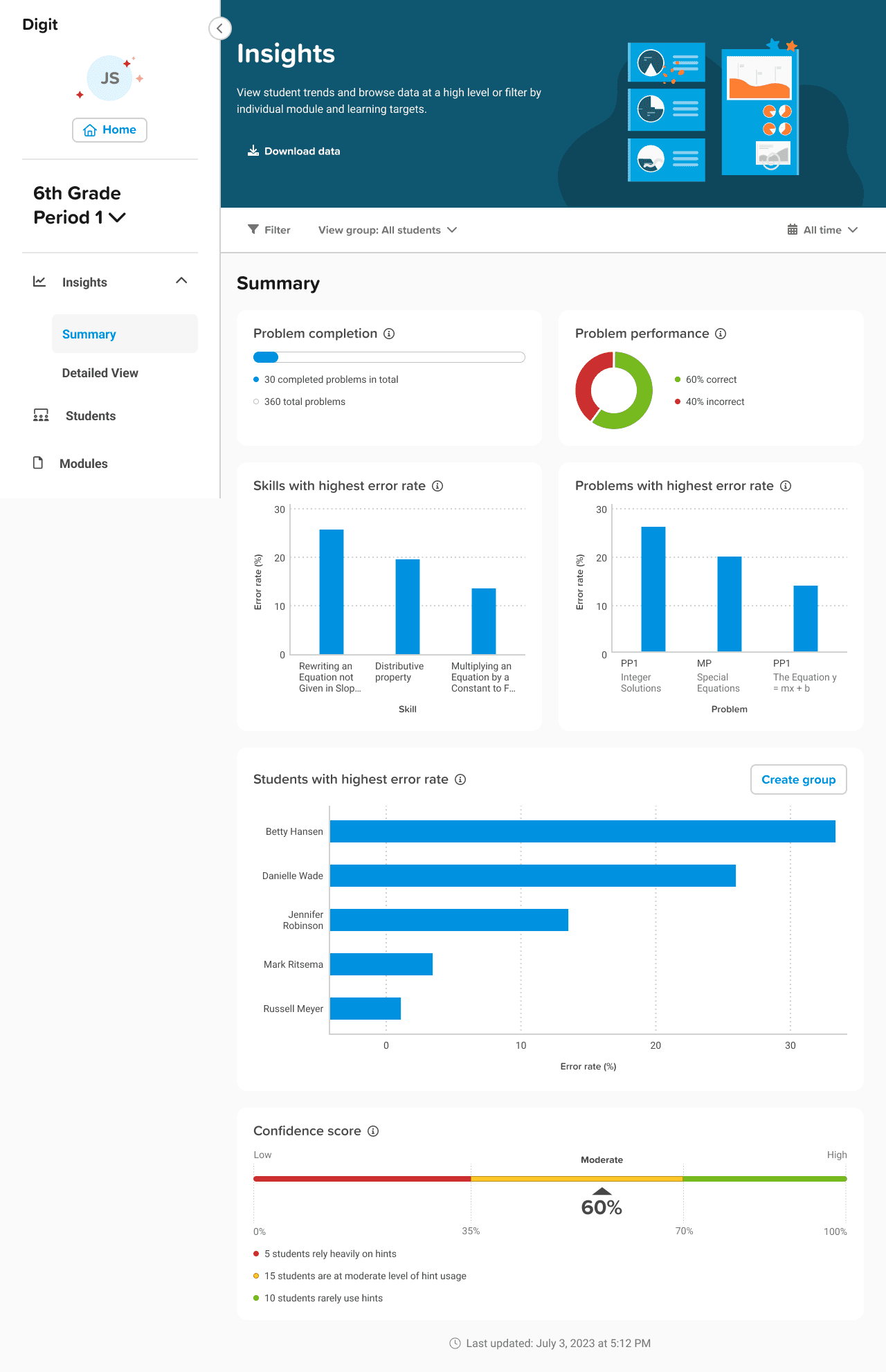Click Jennifer Robinson's error rate bar
This screenshot has height=1372, width=886.
pos(449,920)
